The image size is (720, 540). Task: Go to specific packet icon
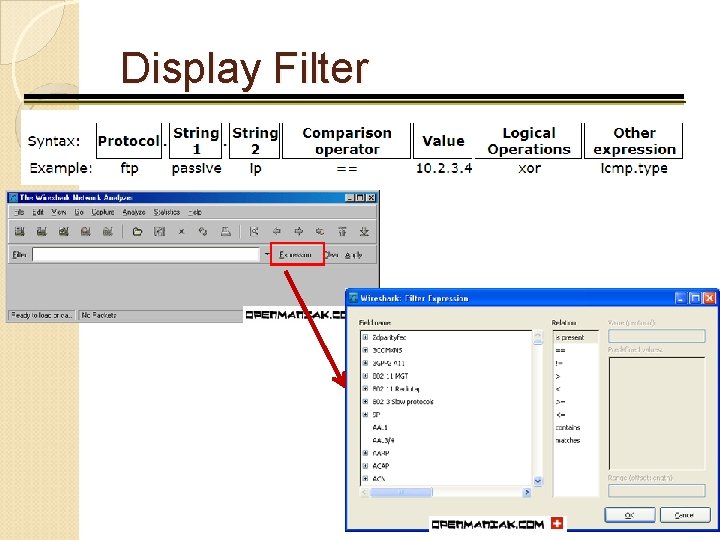tap(320, 231)
